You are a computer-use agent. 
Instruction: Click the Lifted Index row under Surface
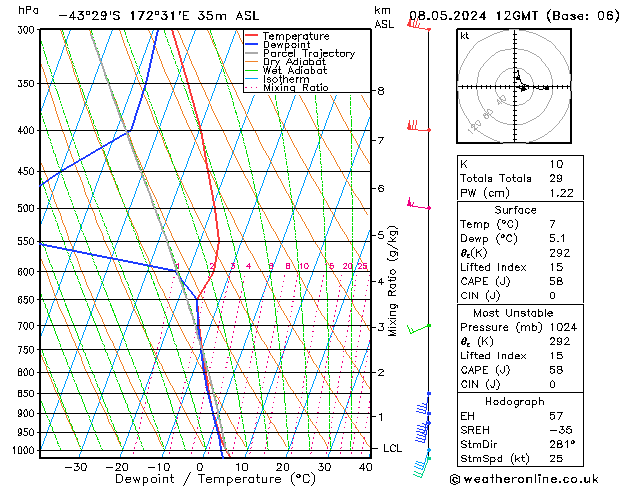520,267
